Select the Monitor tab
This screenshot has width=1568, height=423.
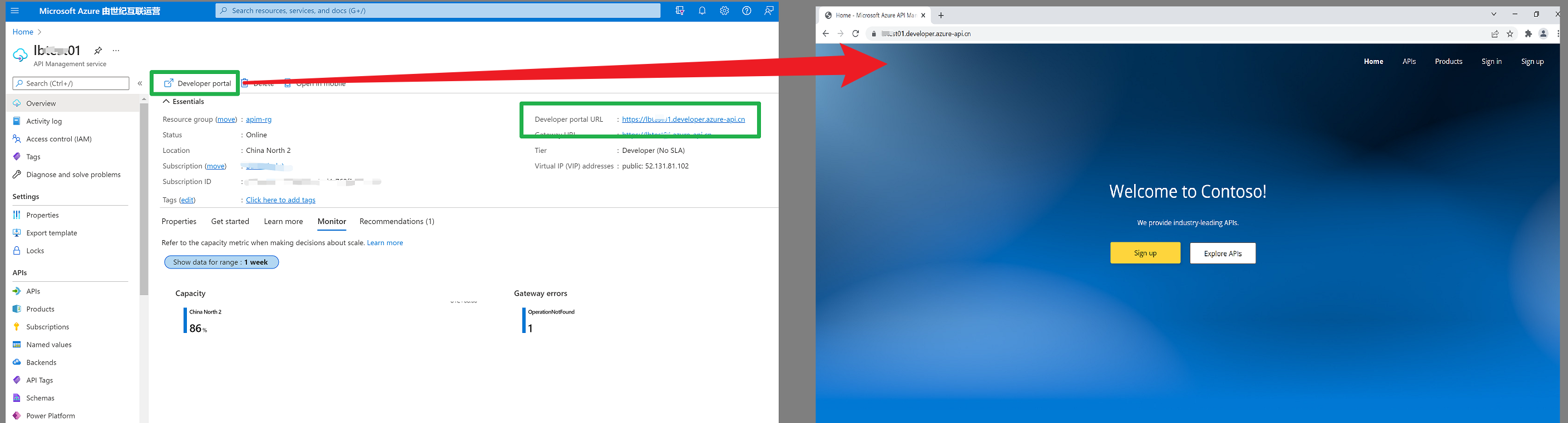(332, 222)
